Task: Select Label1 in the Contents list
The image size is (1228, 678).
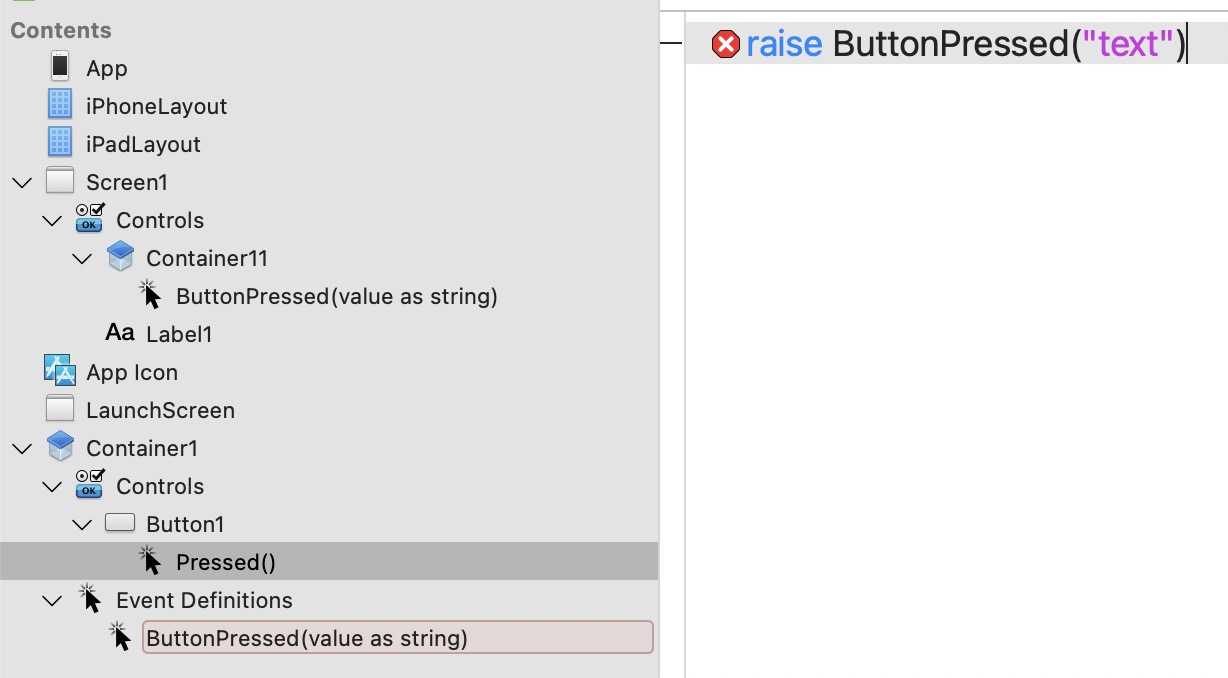Action: (x=179, y=334)
